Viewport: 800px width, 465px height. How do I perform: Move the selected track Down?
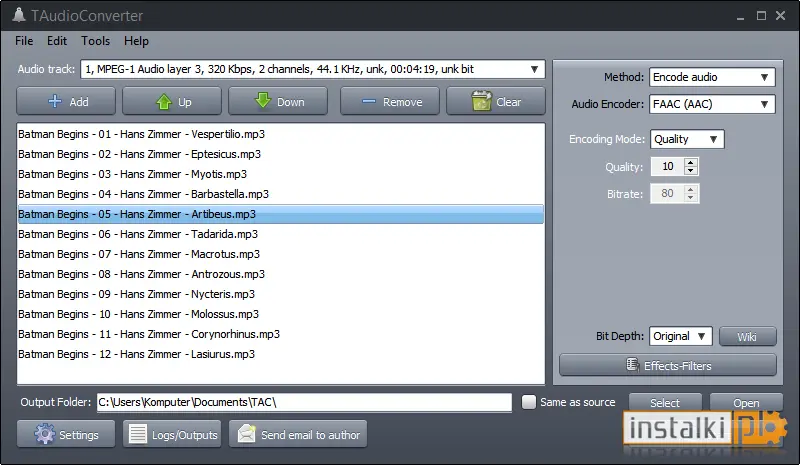[278, 101]
